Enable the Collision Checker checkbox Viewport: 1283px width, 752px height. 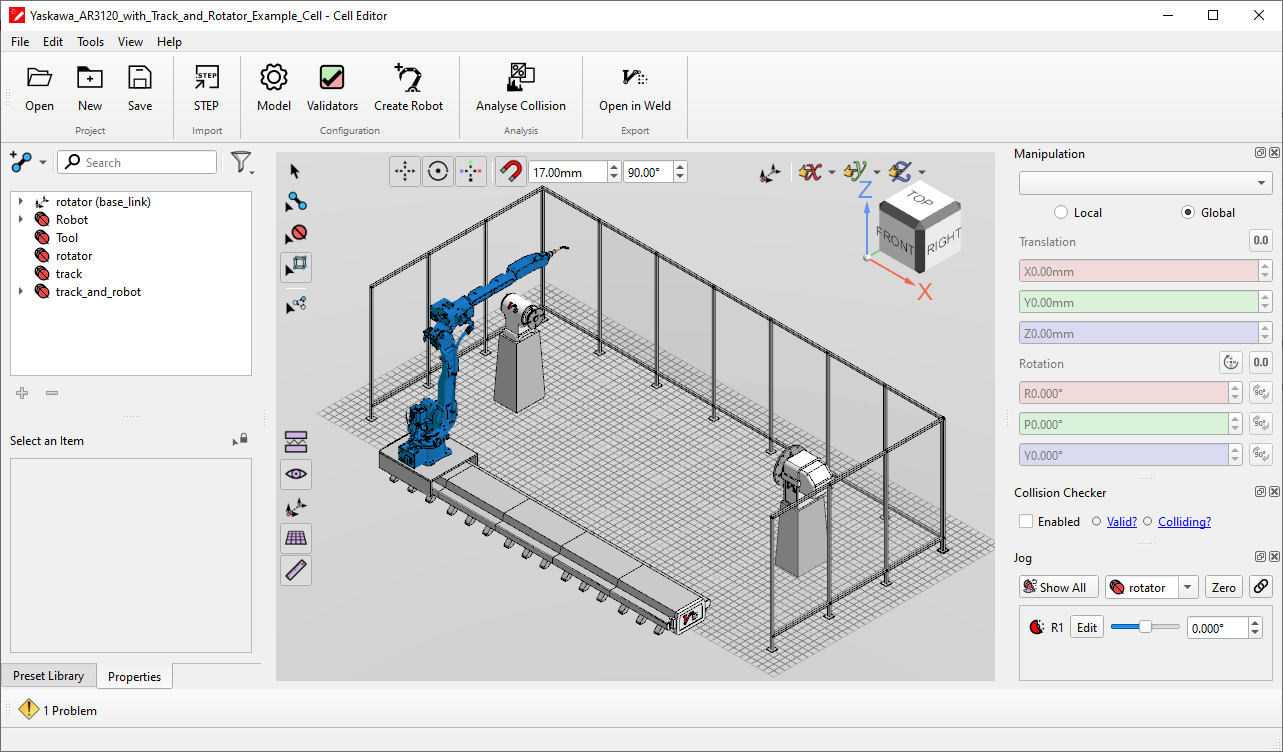click(x=1026, y=521)
